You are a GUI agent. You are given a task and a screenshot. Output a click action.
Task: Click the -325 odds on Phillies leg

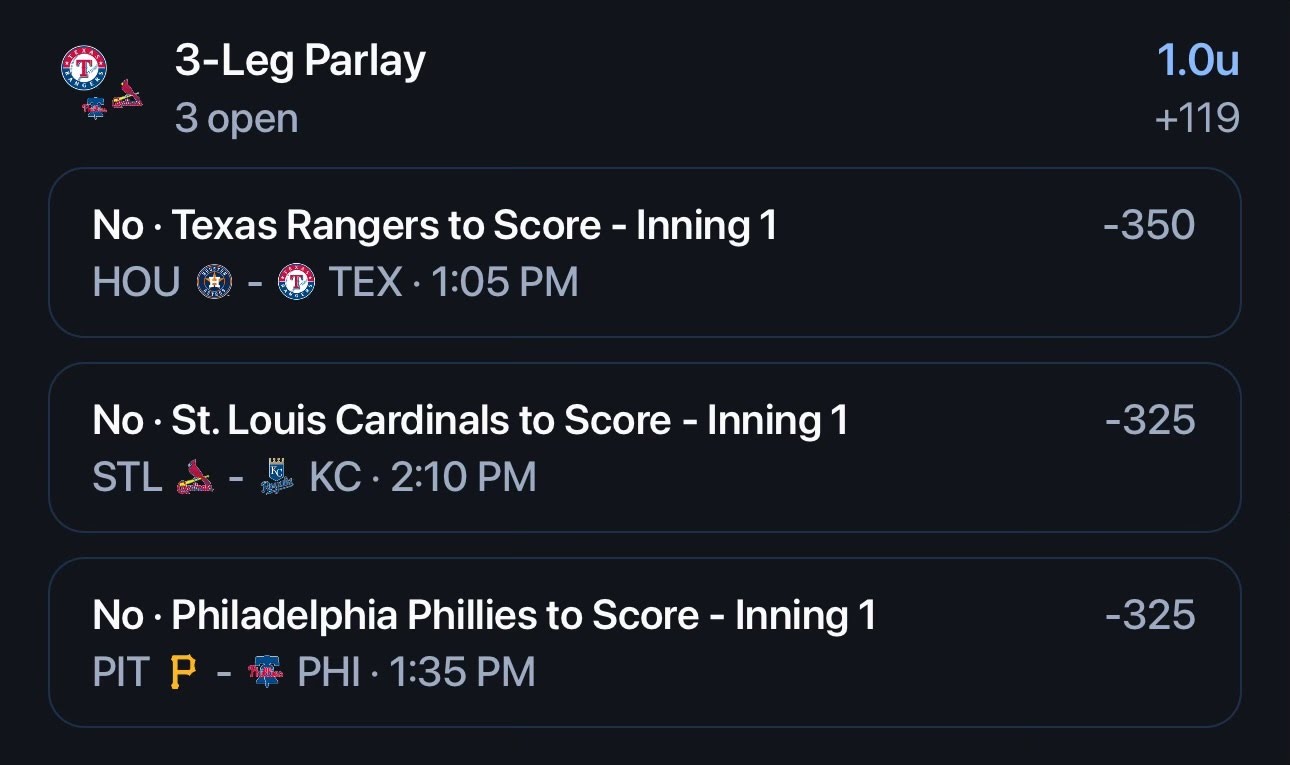pyautogui.click(x=1150, y=615)
